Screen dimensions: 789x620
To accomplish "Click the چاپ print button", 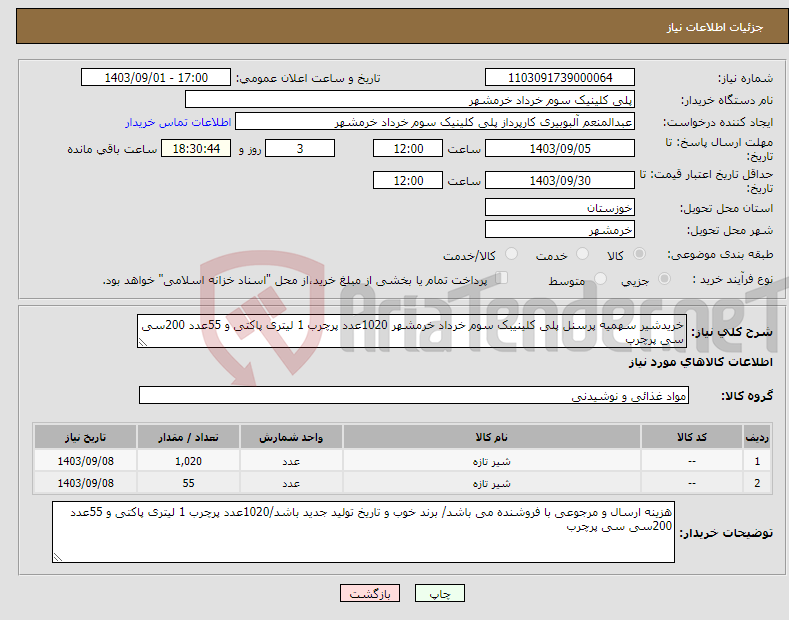I will click(x=439, y=593).
